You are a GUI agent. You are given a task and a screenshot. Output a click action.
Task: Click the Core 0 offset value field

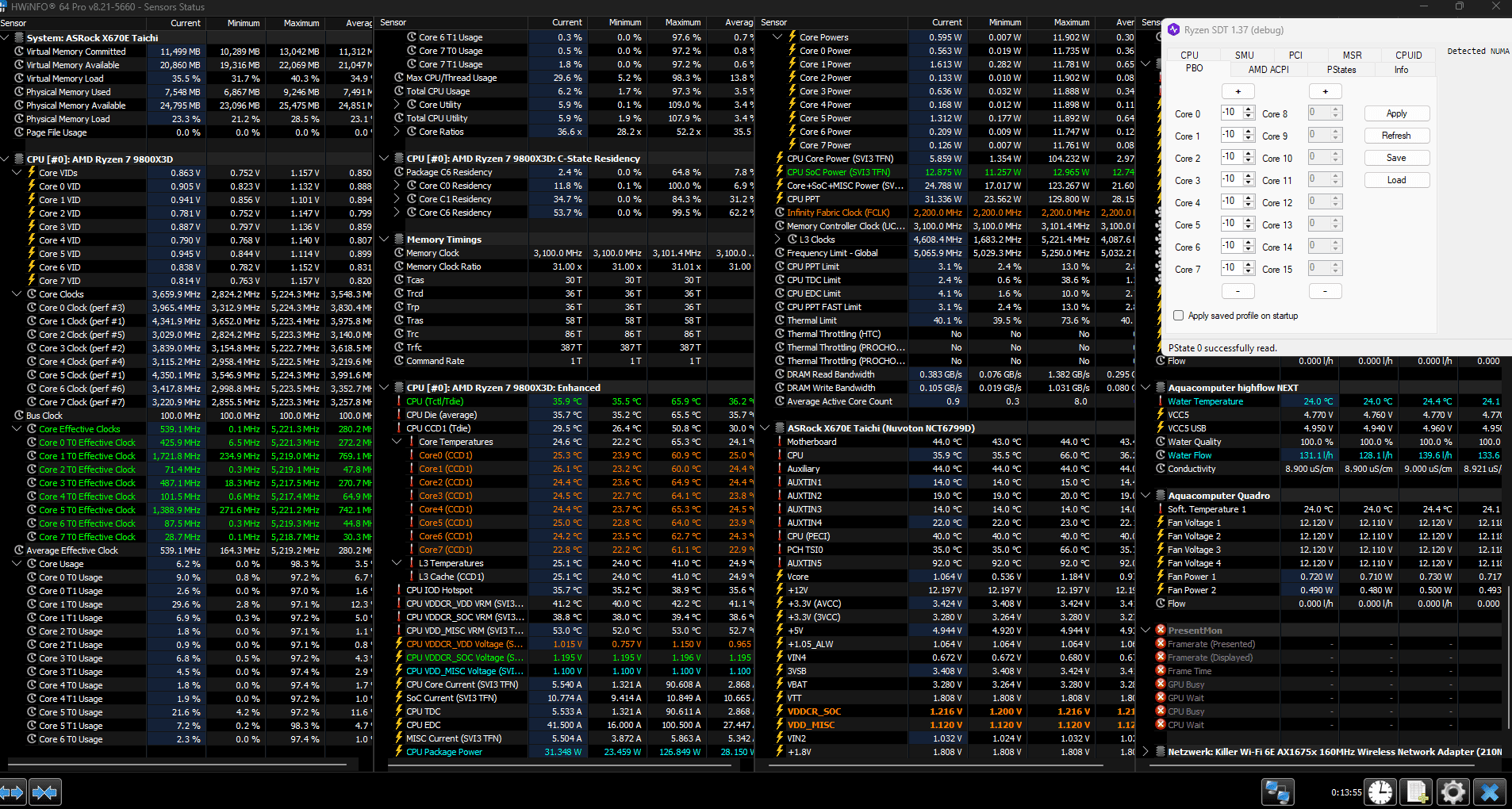tap(1232, 113)
